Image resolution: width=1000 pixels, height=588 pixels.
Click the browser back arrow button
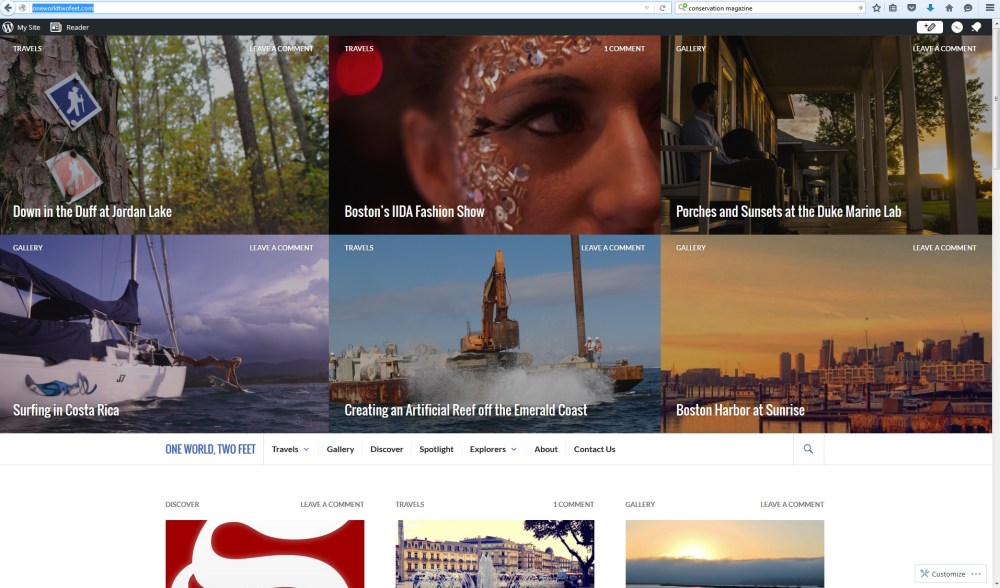tap(8, 7)
